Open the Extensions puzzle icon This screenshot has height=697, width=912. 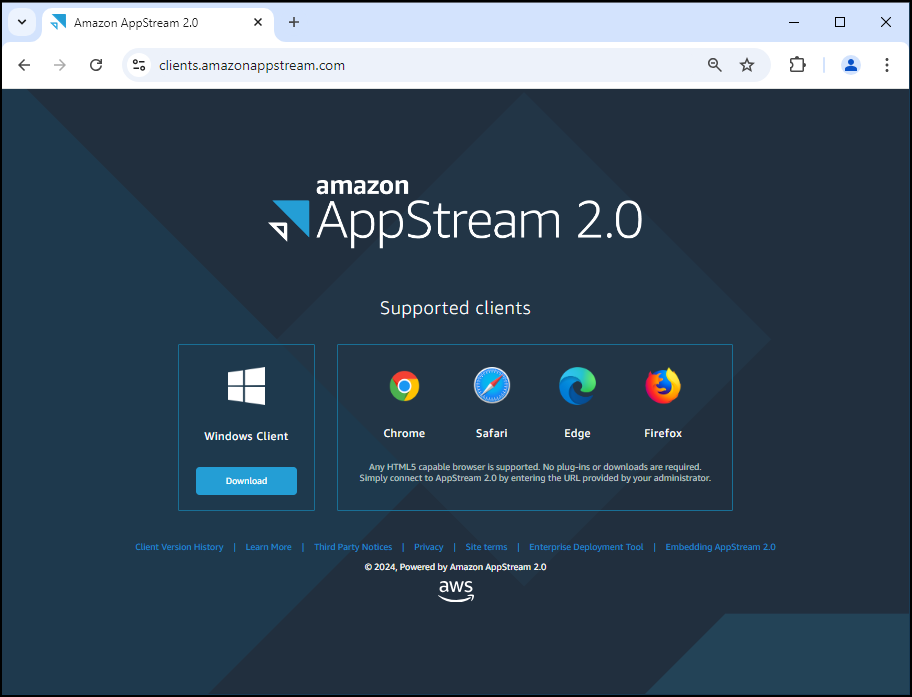797,65
